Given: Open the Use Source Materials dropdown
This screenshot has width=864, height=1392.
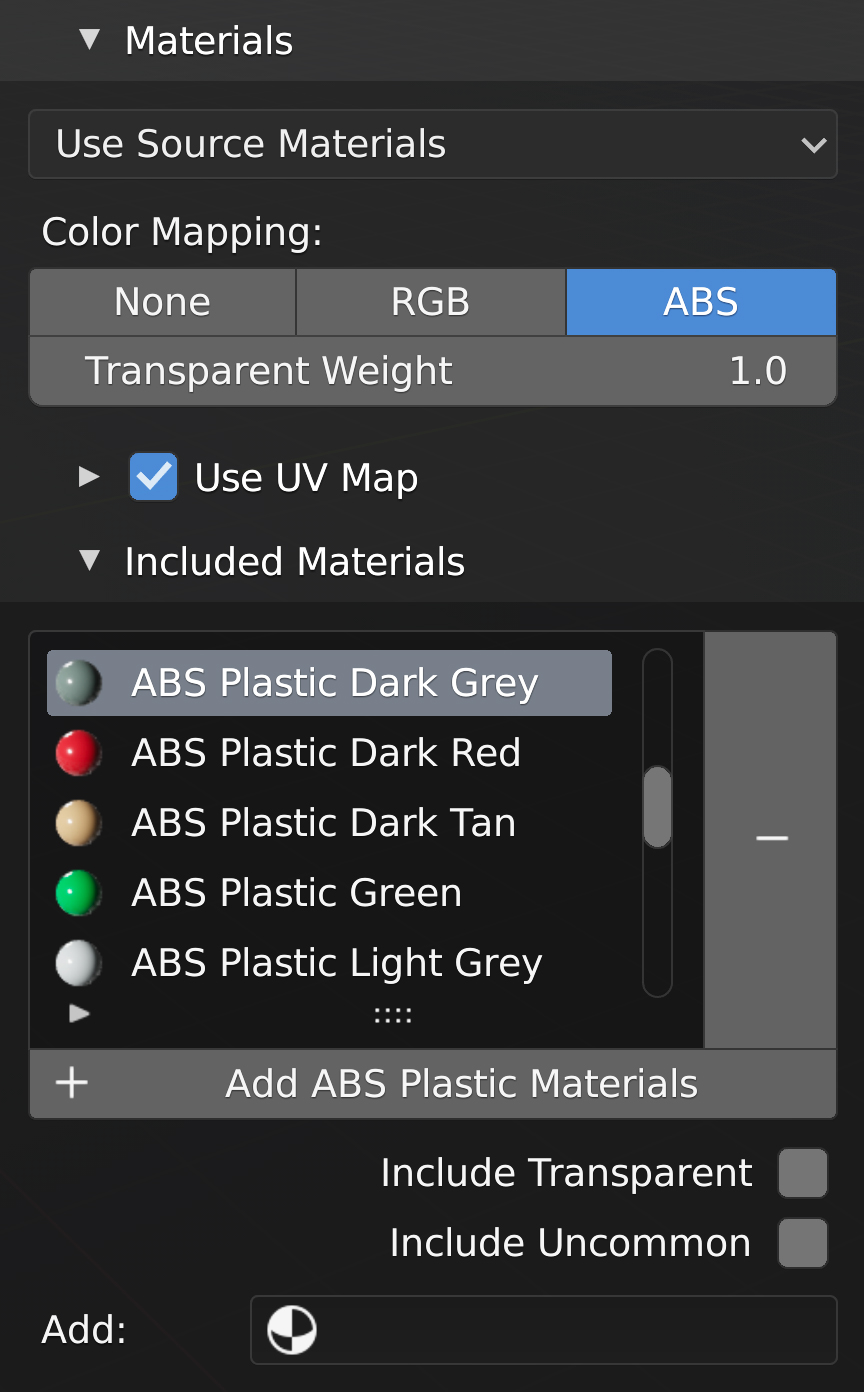Looking at the screenshot, I should 432,144.
